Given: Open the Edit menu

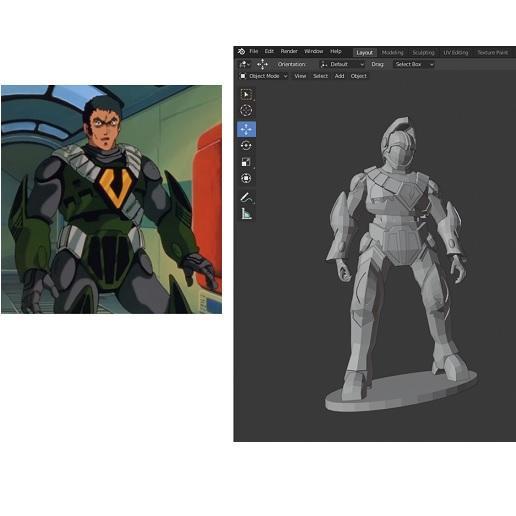Looking at the screenshot, I should (269, 51).
